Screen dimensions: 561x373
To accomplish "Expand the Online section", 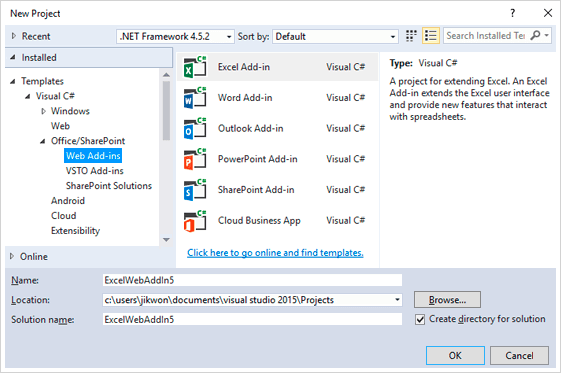I will (x=12, y=256).
